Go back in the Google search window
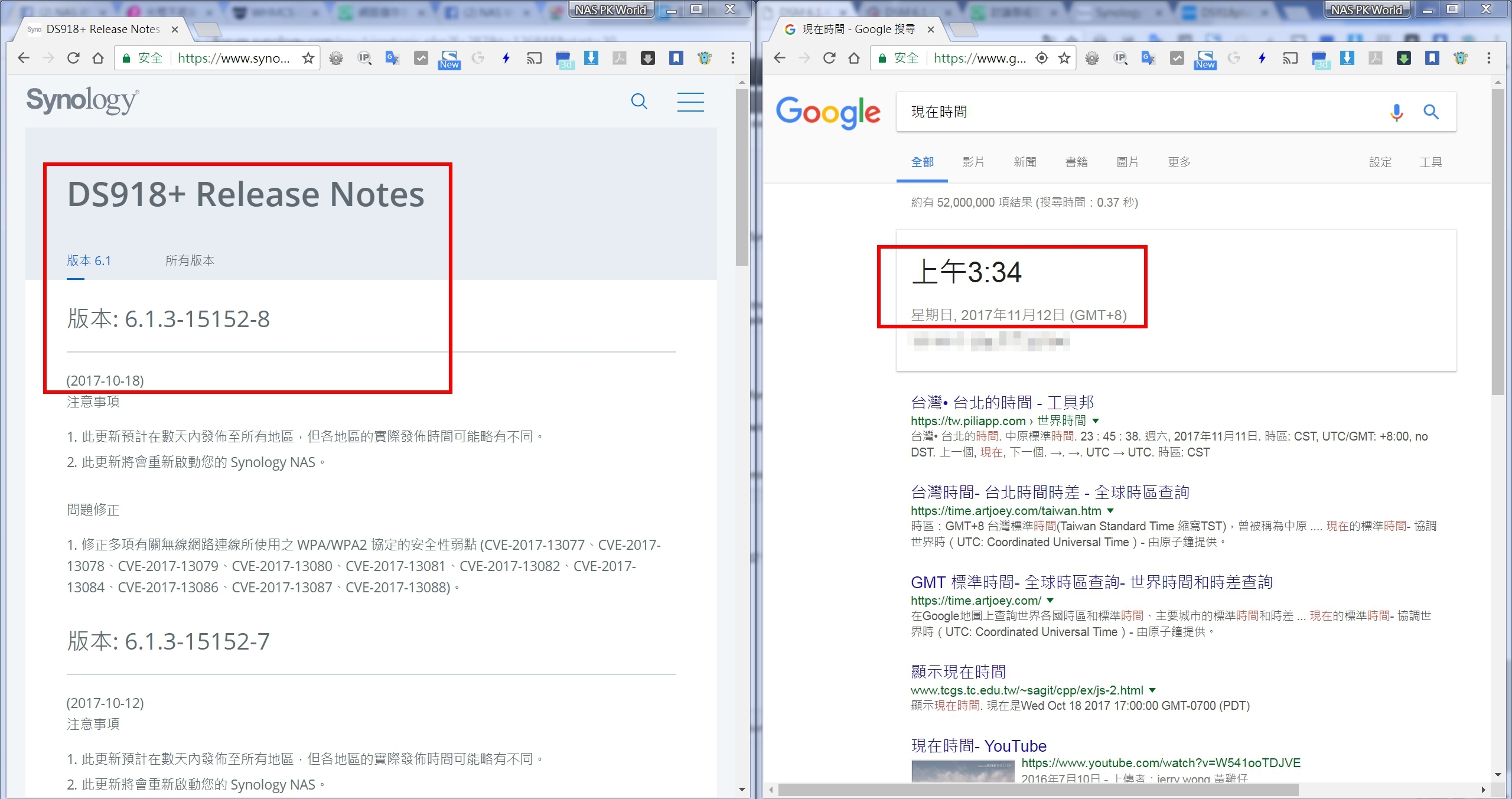 tap(780, 58)
